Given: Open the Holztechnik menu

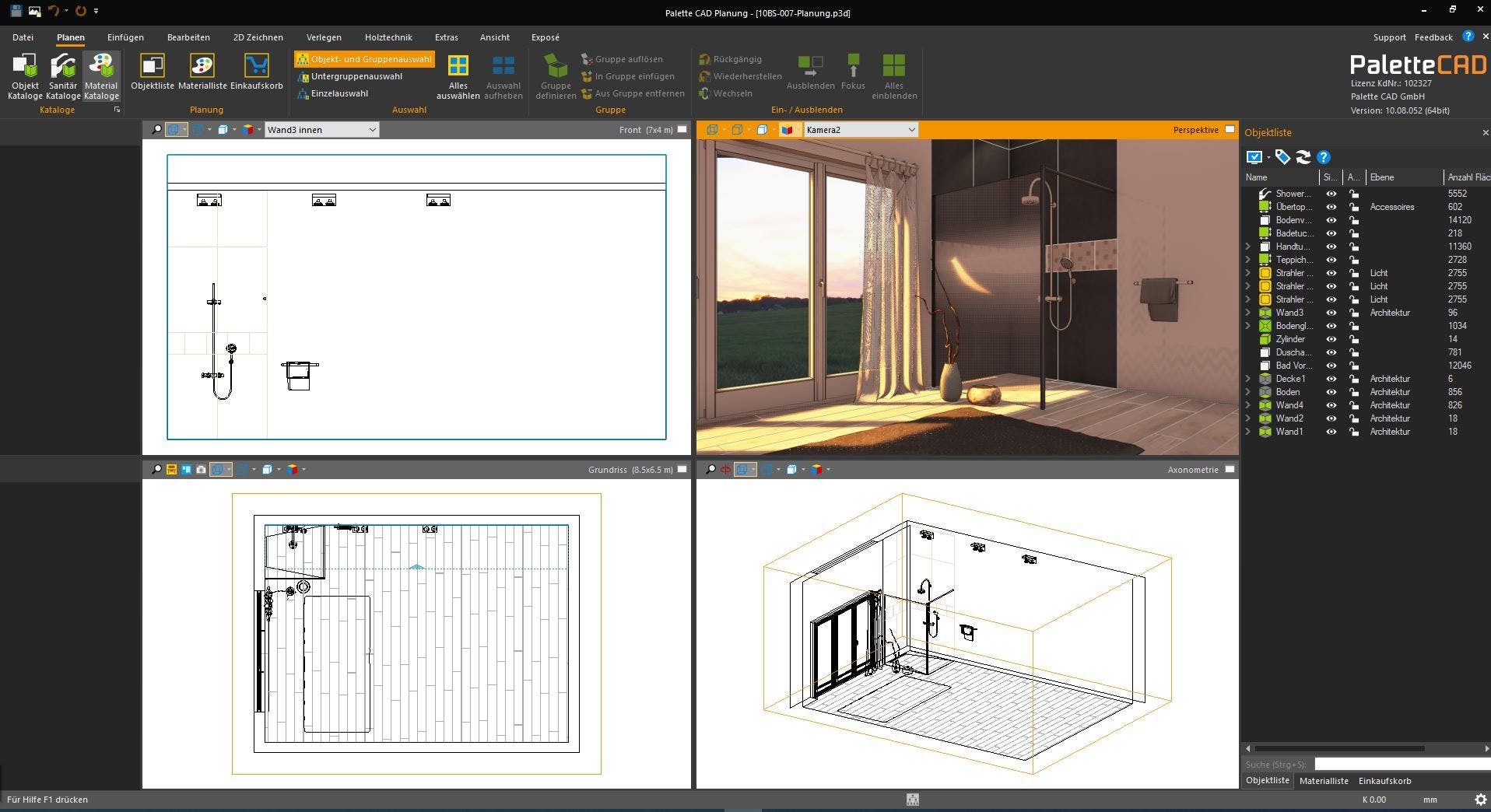Looking at the screenshot, I should pos(388,37).
